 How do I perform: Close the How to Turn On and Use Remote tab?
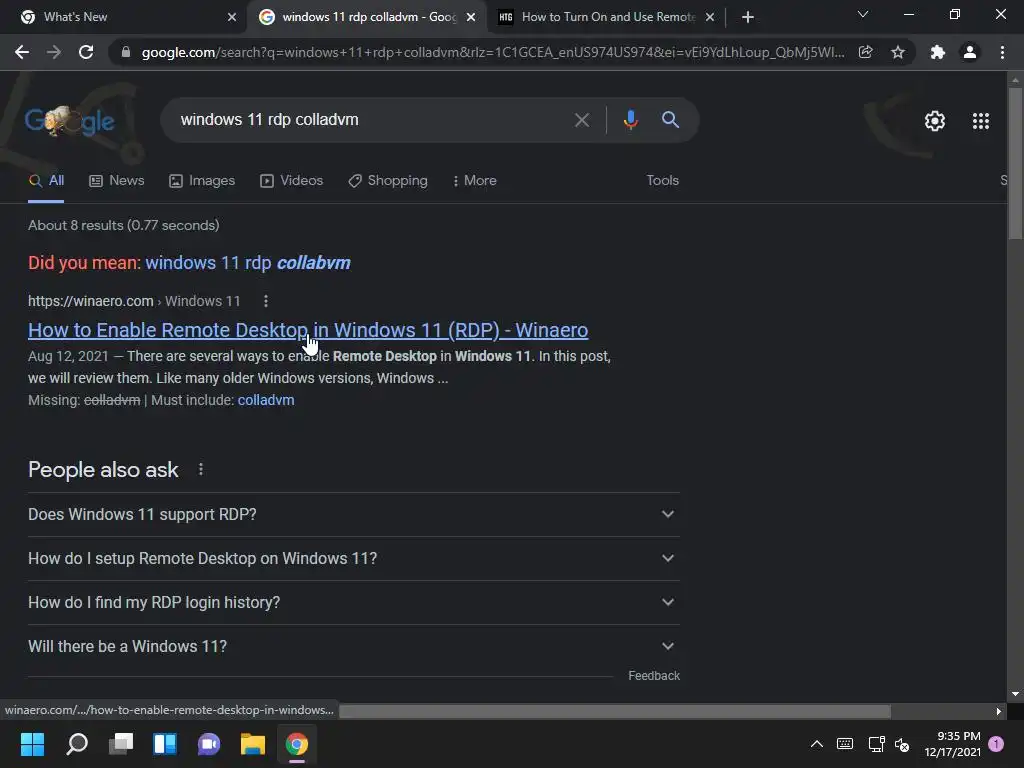(710, 17)
